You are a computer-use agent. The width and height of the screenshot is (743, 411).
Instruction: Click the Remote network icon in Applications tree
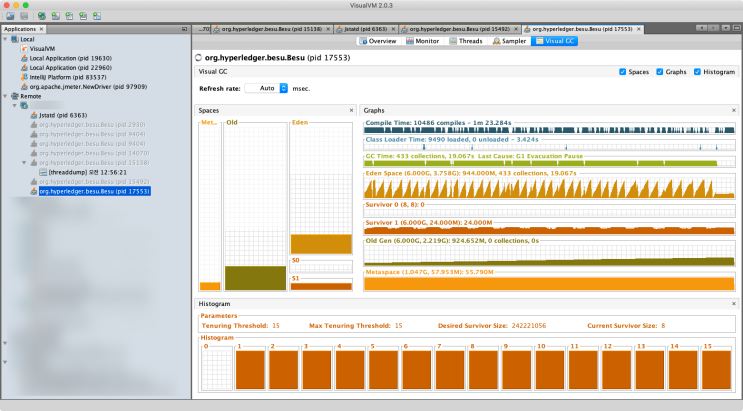click(x=15, y=96)
